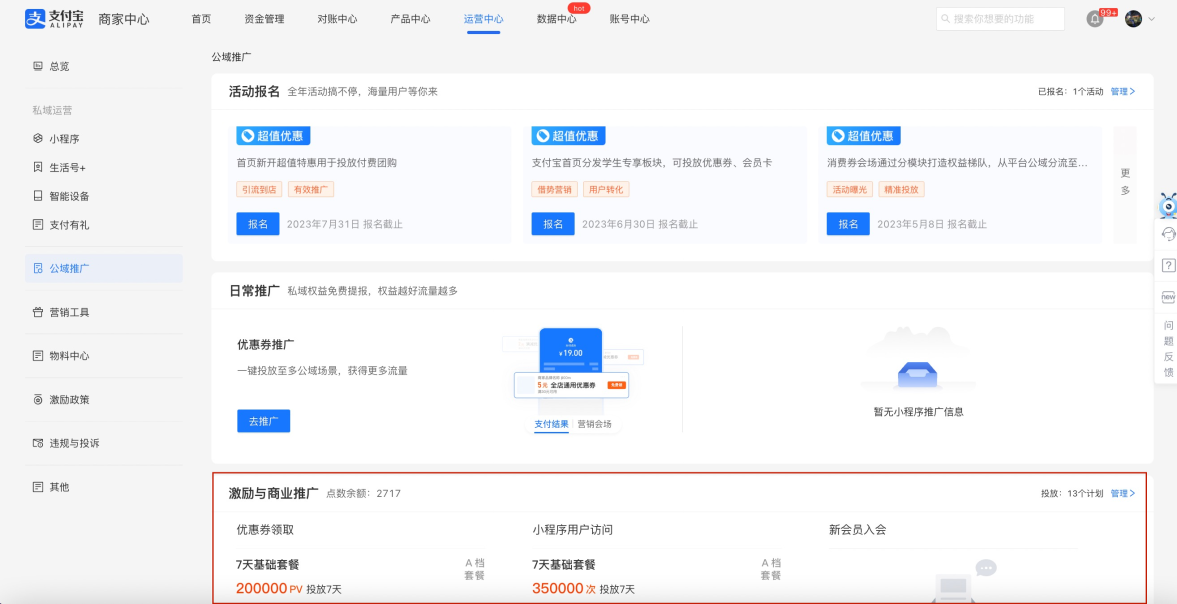Choose the 智能设备 sidebar icon
The height and width of the screenshot is (604, 1177).
pos(38,196)
